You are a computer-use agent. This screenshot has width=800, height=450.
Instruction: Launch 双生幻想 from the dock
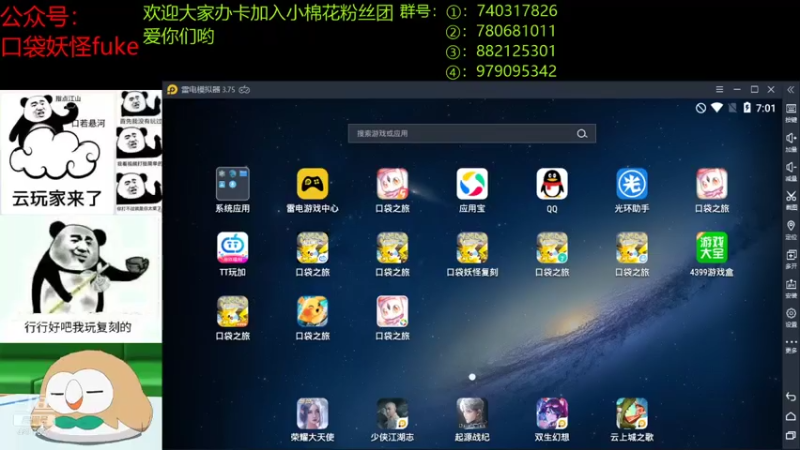coord(552,414)
